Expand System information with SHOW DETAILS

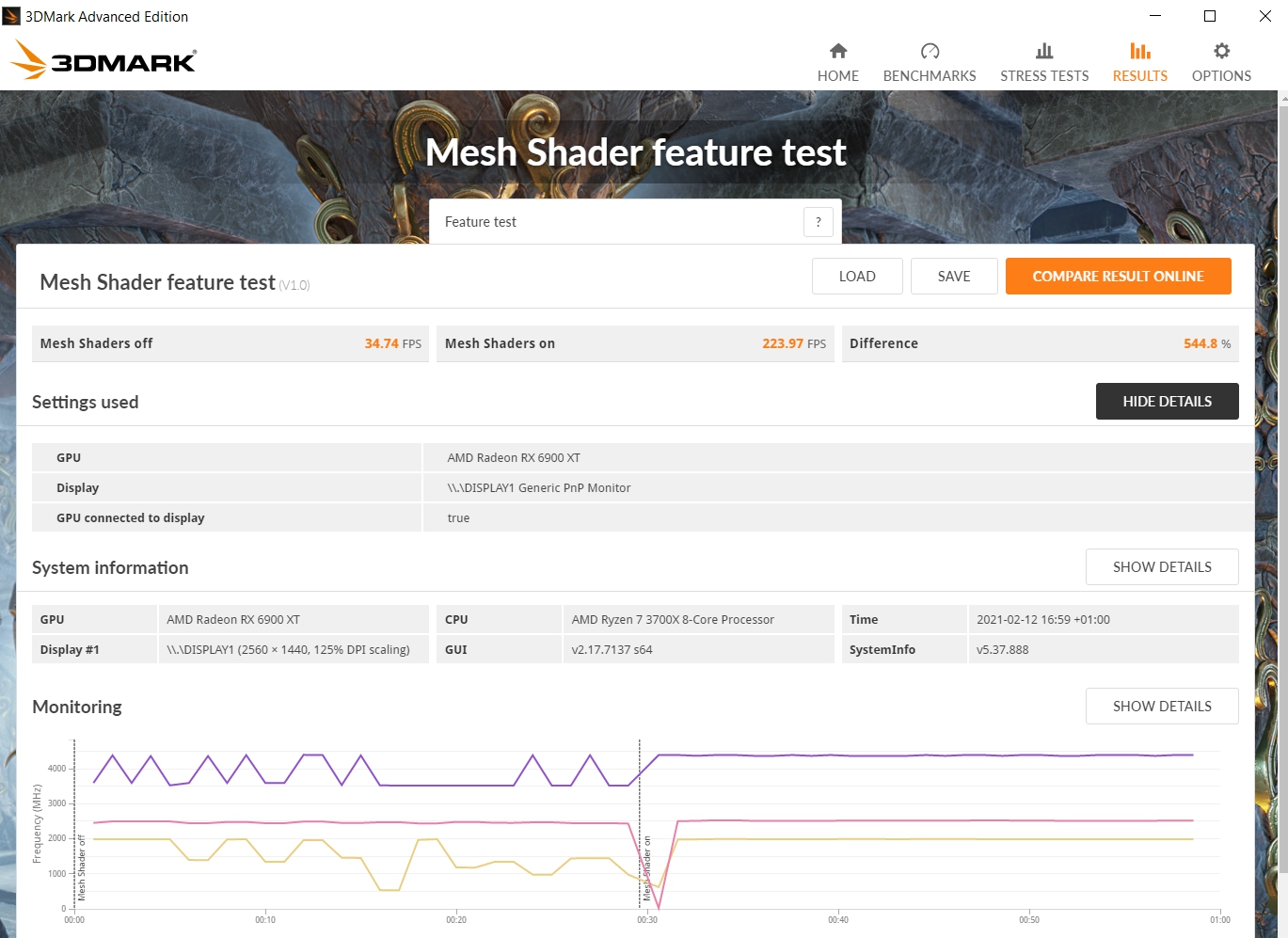(x=1162, y=566)
